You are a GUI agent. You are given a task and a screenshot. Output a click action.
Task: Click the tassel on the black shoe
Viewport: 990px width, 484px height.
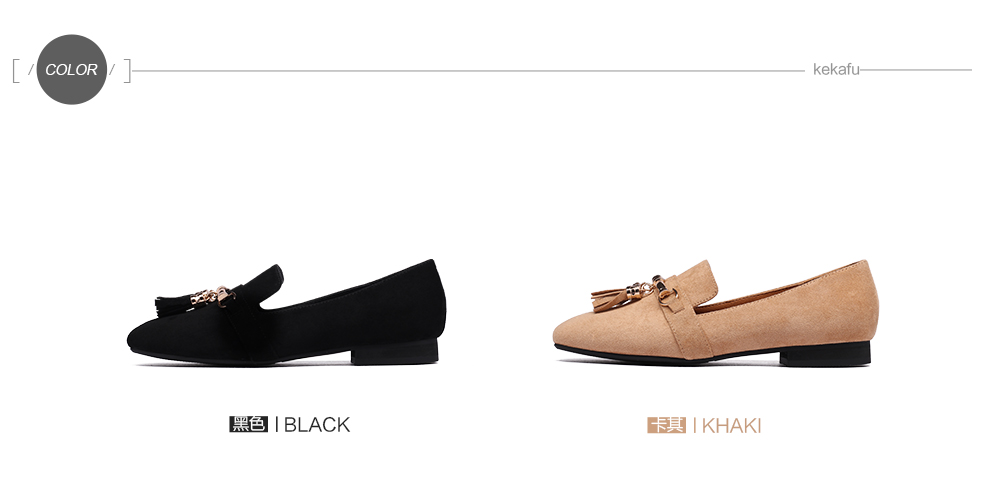click(x=172, y=305)
